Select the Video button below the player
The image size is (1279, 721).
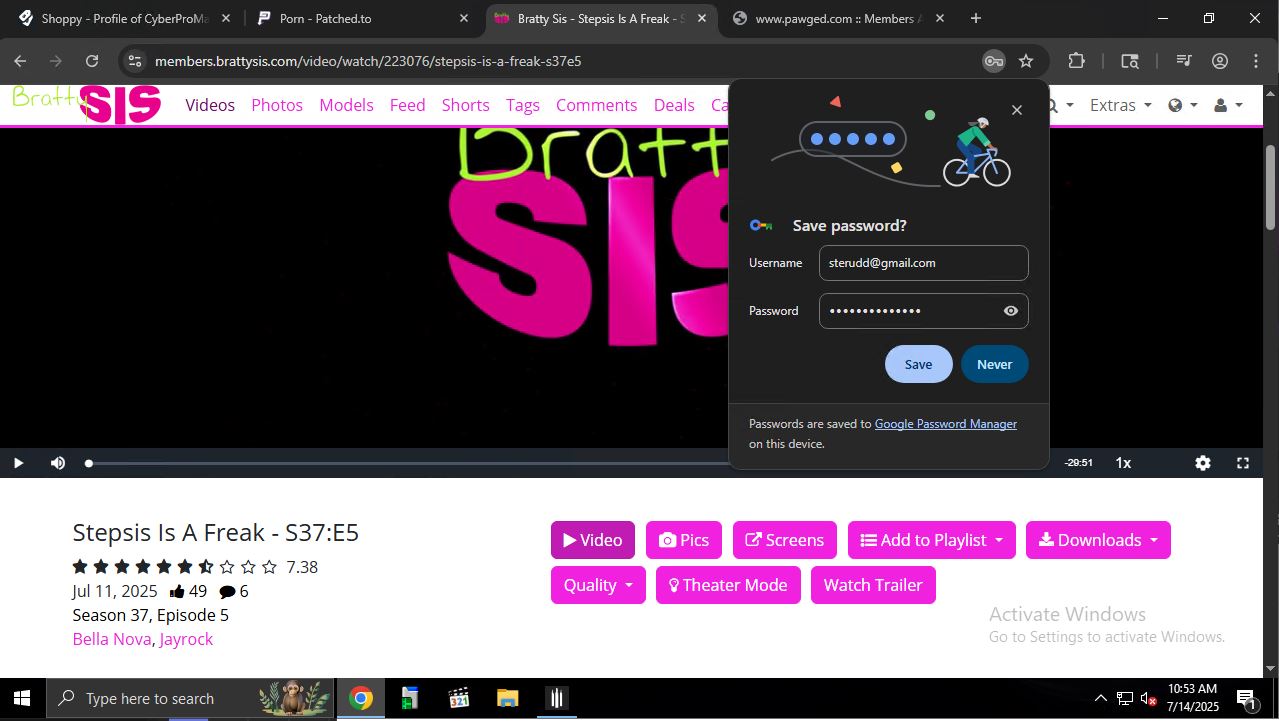click(593, 540)
